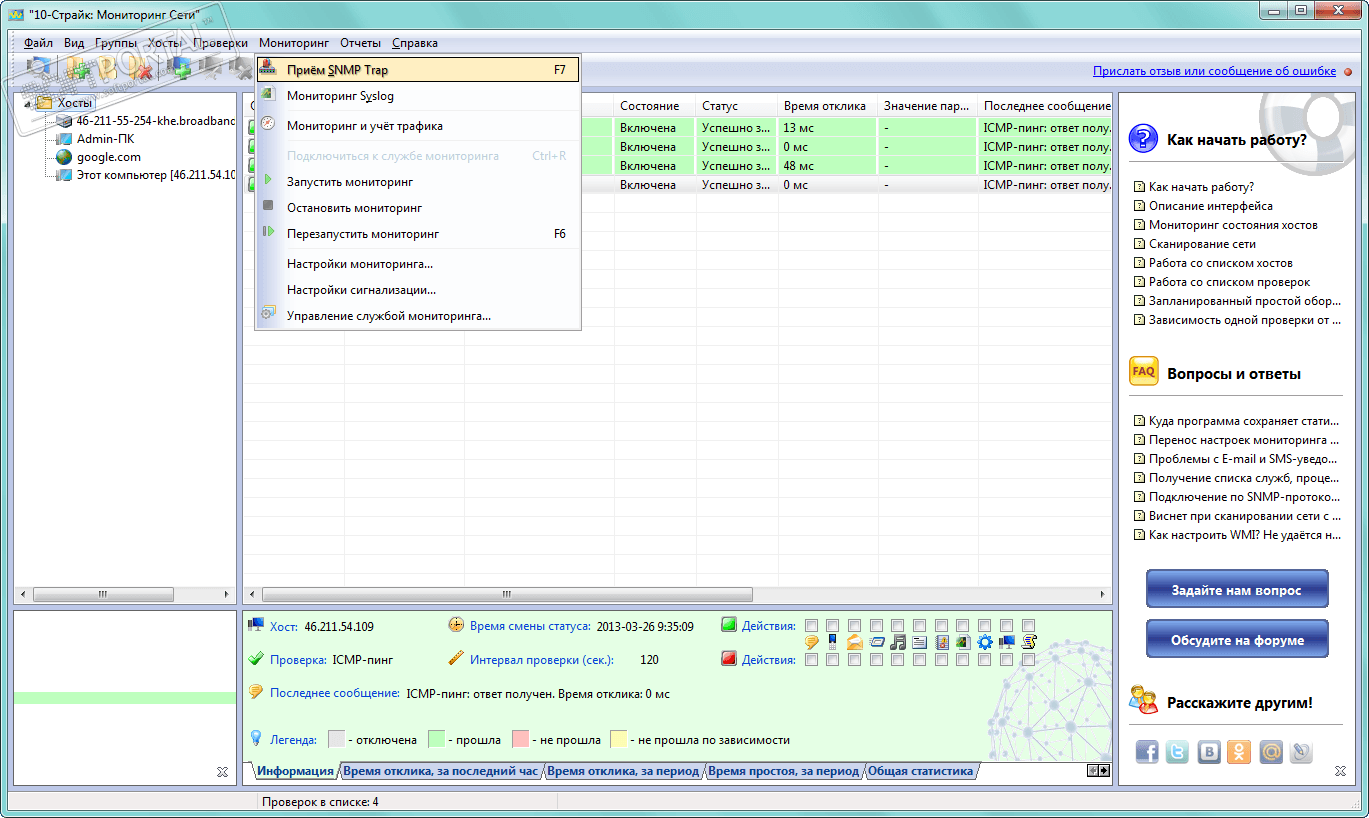Click the Задайте нам вопрос button
The width and height of the screenshot is (1369, 818).
point(1237,590)
